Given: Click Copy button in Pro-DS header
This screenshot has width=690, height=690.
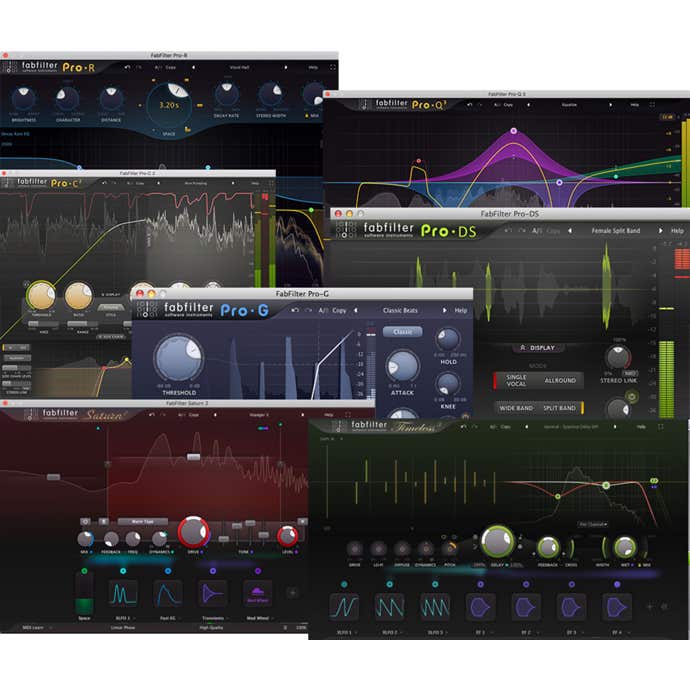Looking at the screenshot, I should click(553, 231).
